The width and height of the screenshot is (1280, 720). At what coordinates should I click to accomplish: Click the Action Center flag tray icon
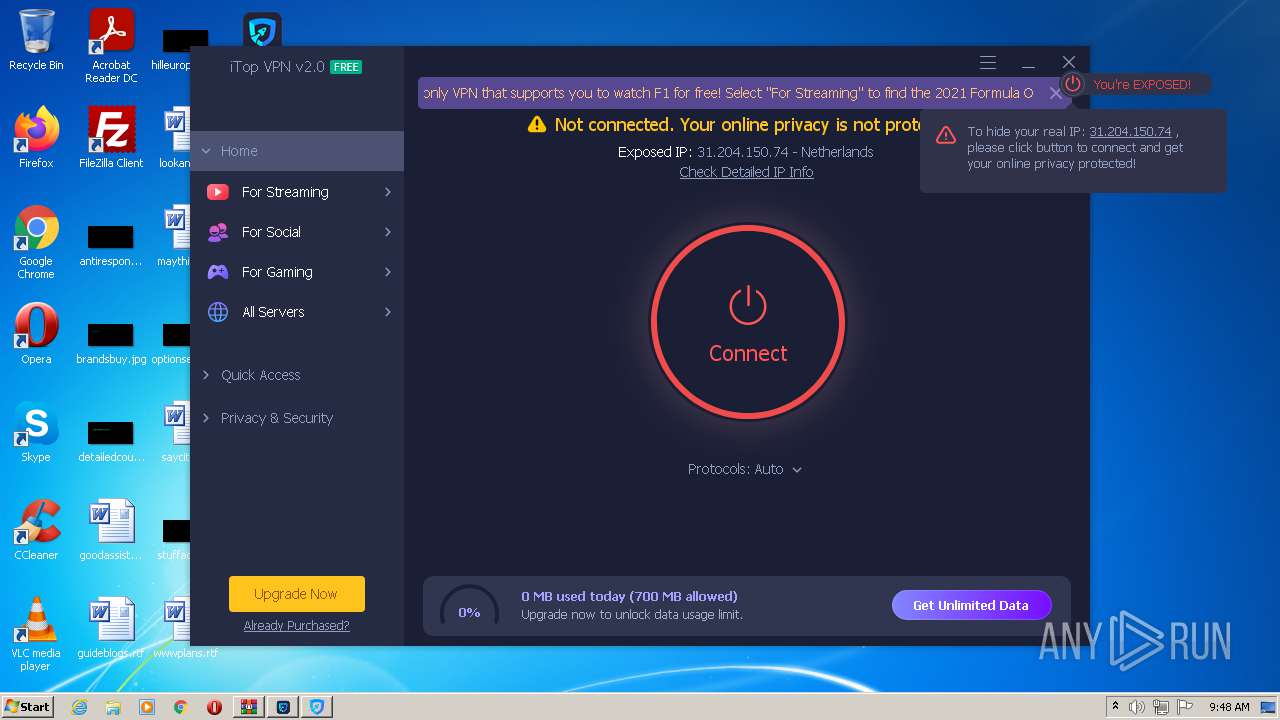coord(1185,707)
